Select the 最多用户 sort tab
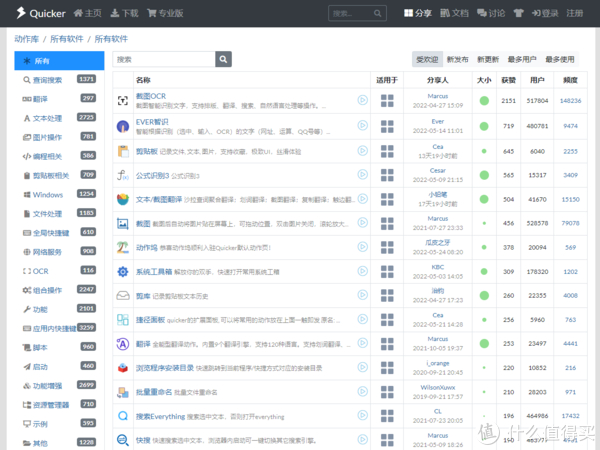 pos(522,59)
